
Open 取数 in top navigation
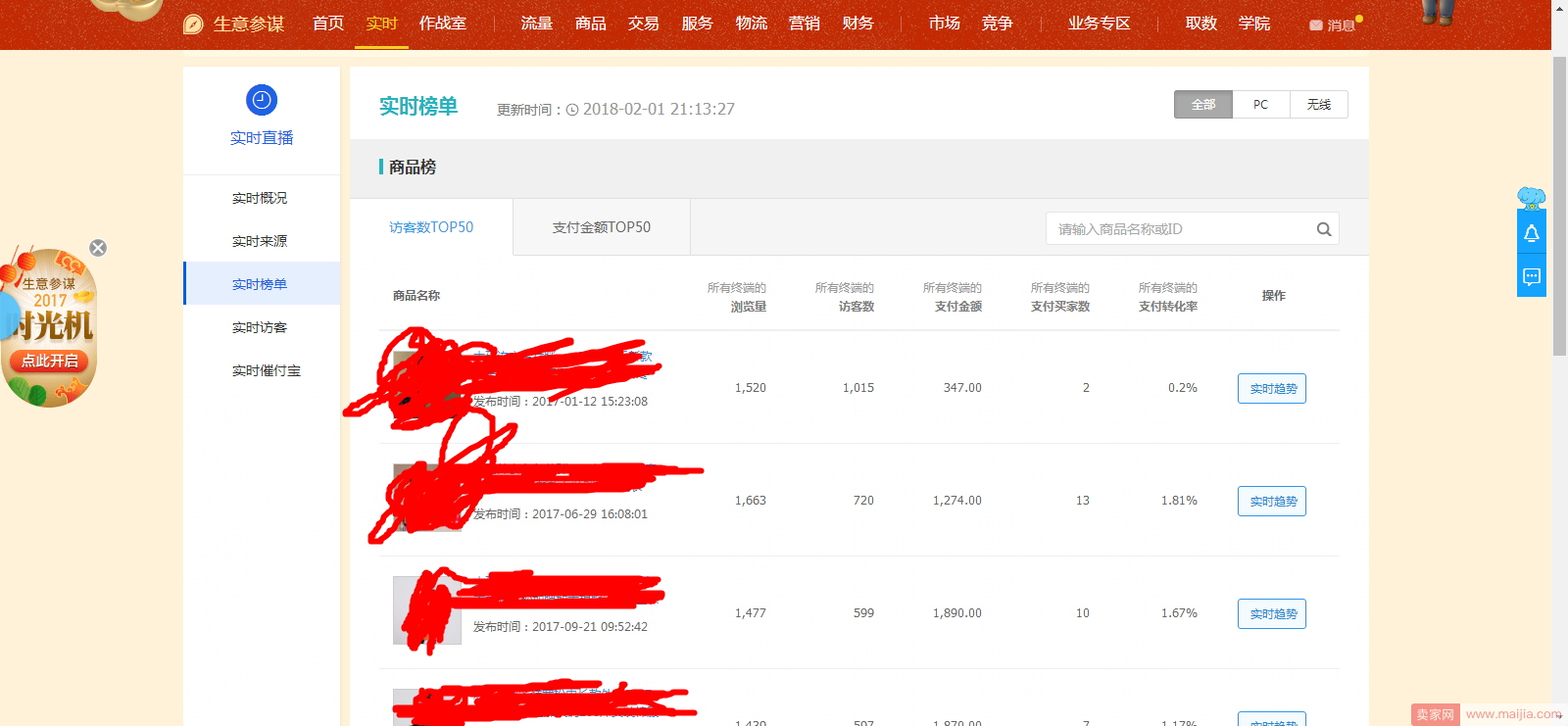[1201, 24]
